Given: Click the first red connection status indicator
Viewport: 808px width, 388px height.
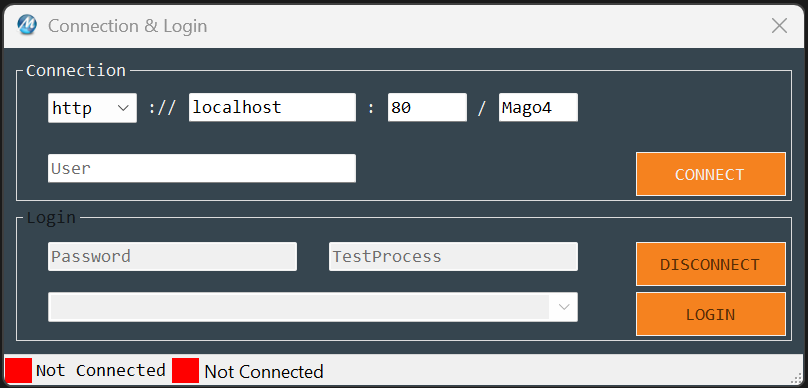Looking at the screenshot, I should tap(18, 370).
